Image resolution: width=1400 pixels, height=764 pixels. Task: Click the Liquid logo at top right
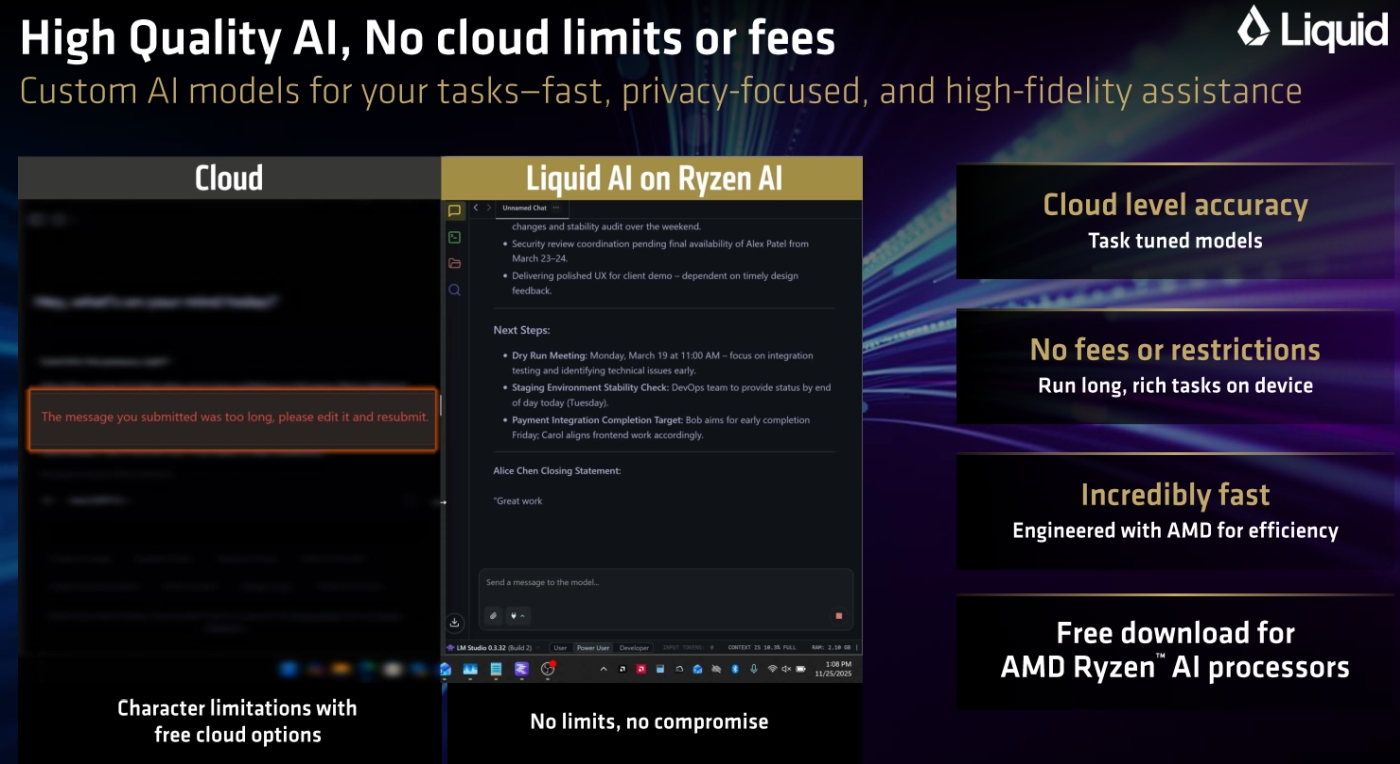pyautogui.click(x=1312, y=29)
